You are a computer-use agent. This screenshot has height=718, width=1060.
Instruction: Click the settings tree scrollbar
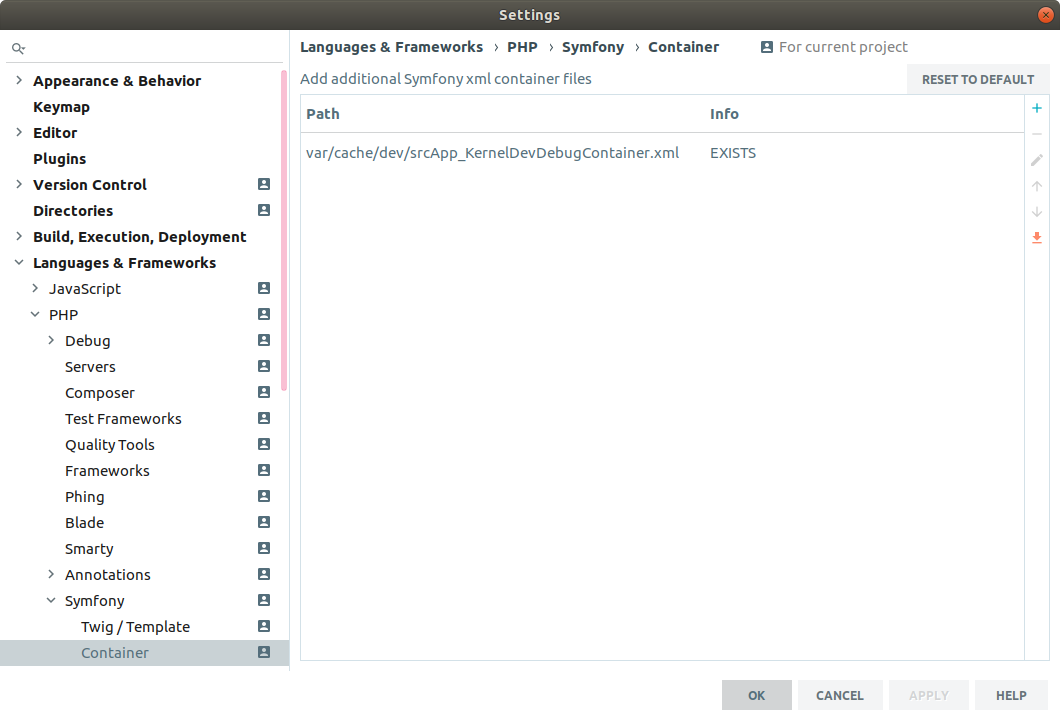pos(284,230)
